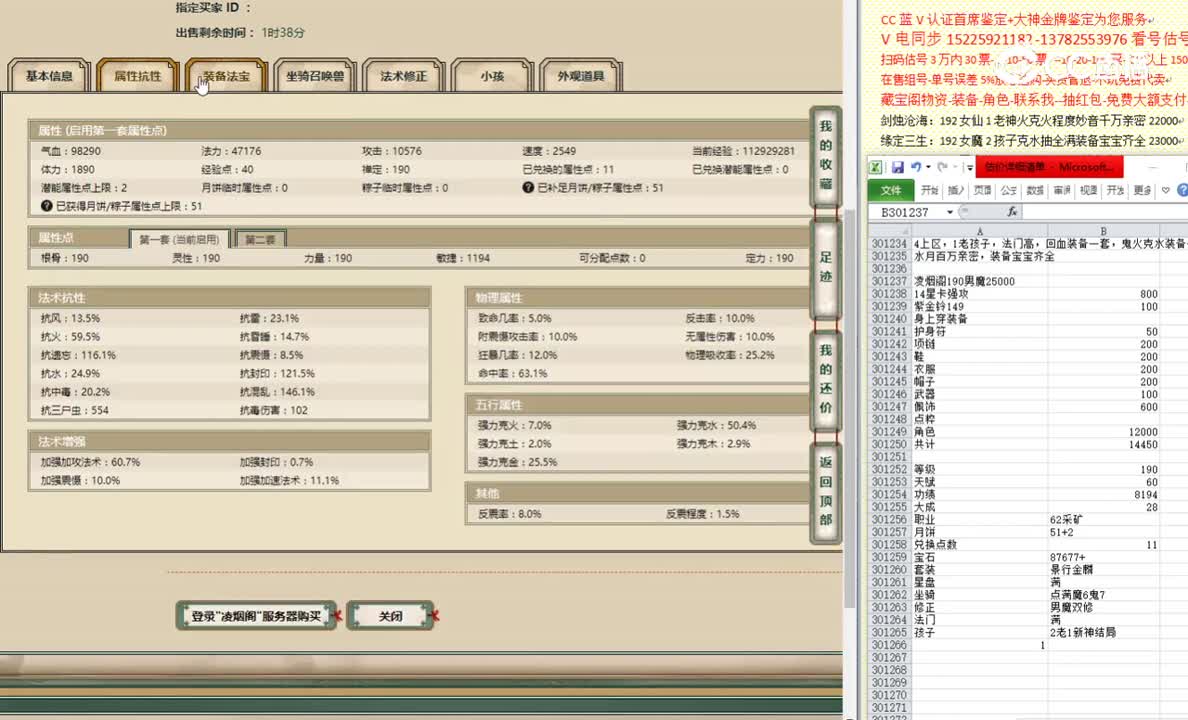Click the 强力克水 : 50.4% entry

[x=716, y=425]
